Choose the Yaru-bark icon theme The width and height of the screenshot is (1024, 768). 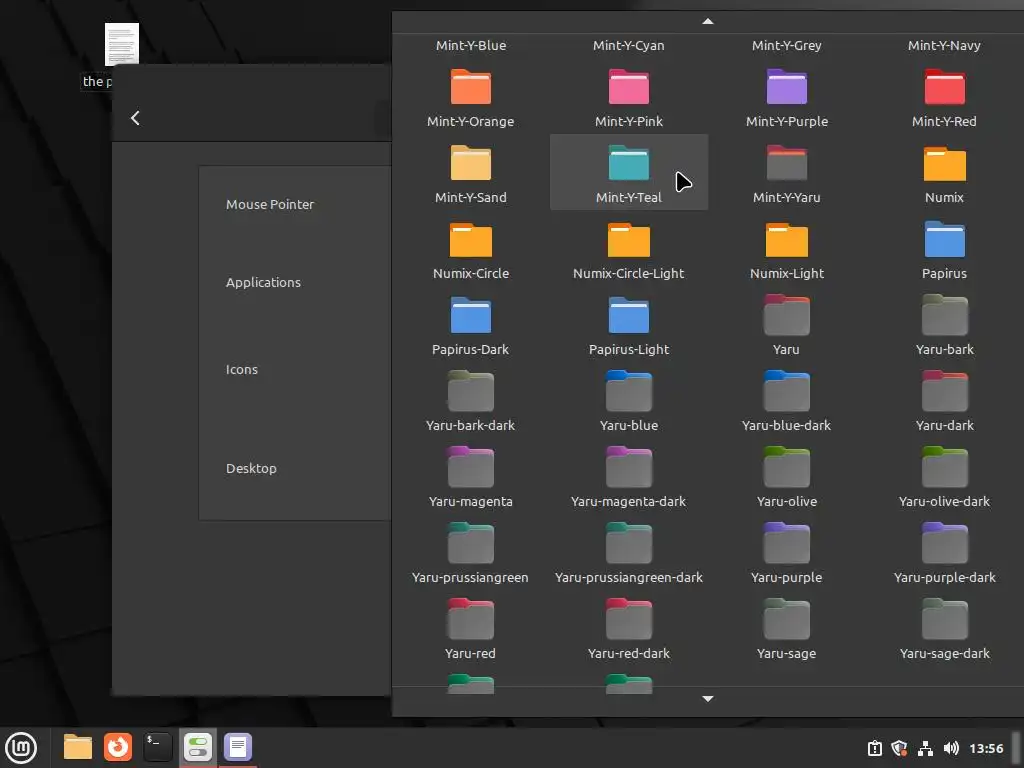pos(944,325)
